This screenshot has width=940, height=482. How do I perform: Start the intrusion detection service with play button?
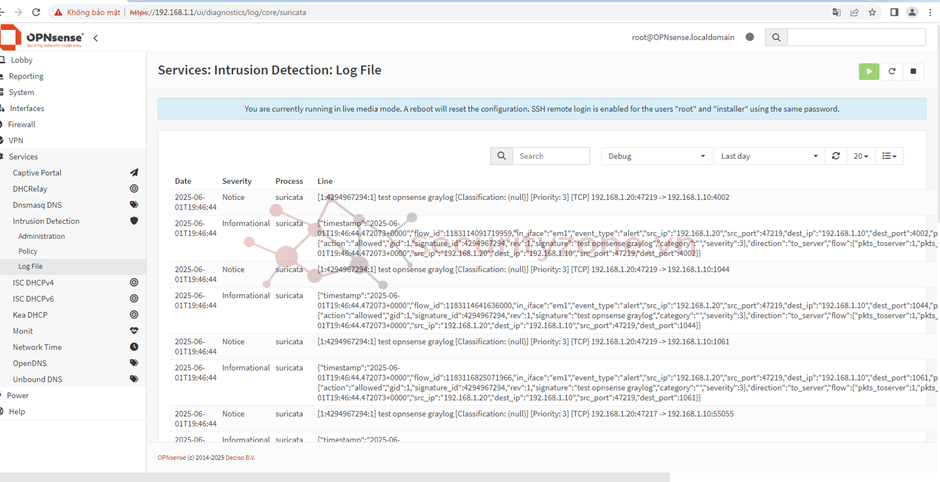[869, 71]
